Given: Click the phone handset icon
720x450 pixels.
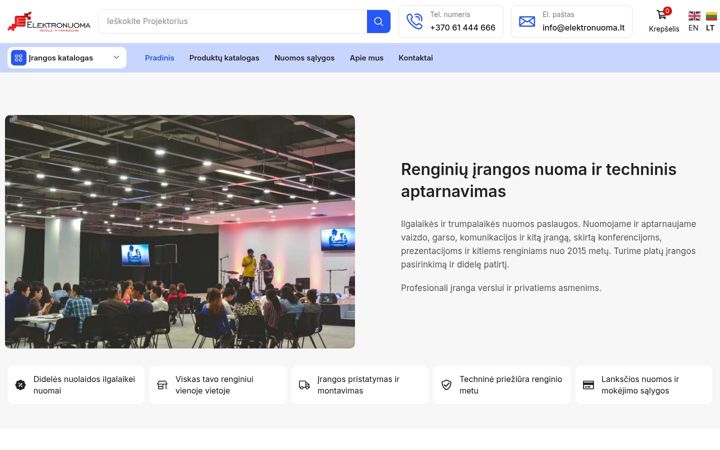Looking at the screenshot, I should point(414,21).
